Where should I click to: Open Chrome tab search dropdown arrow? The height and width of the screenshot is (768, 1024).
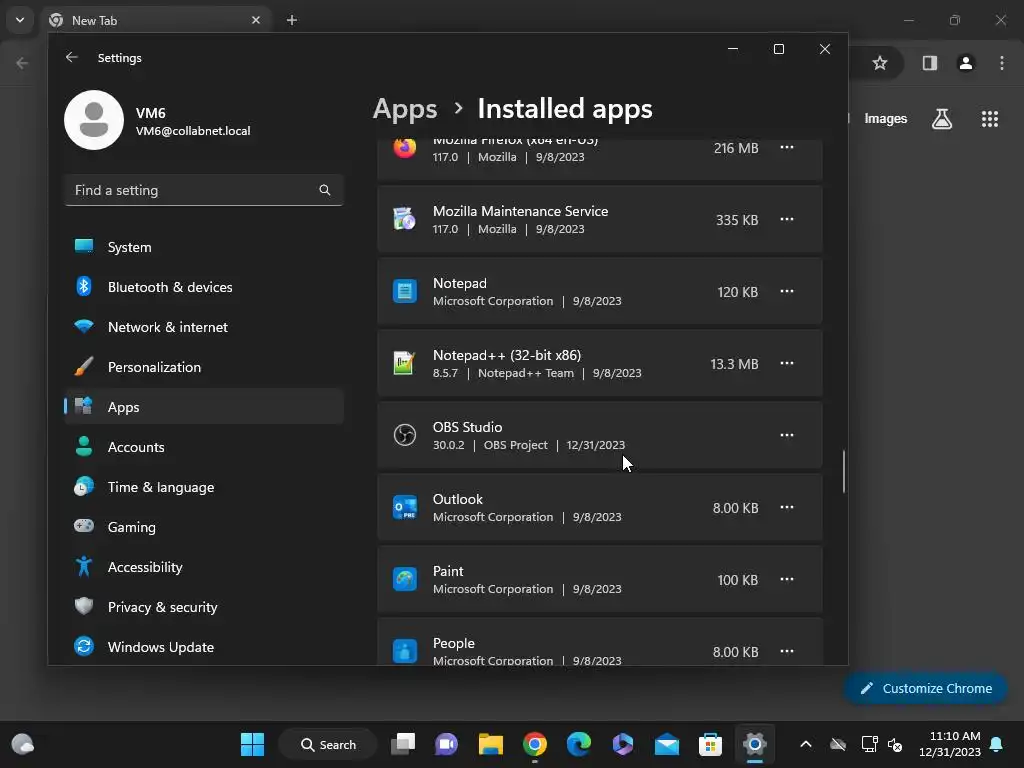pyautogui.click(x=20, y=20)
